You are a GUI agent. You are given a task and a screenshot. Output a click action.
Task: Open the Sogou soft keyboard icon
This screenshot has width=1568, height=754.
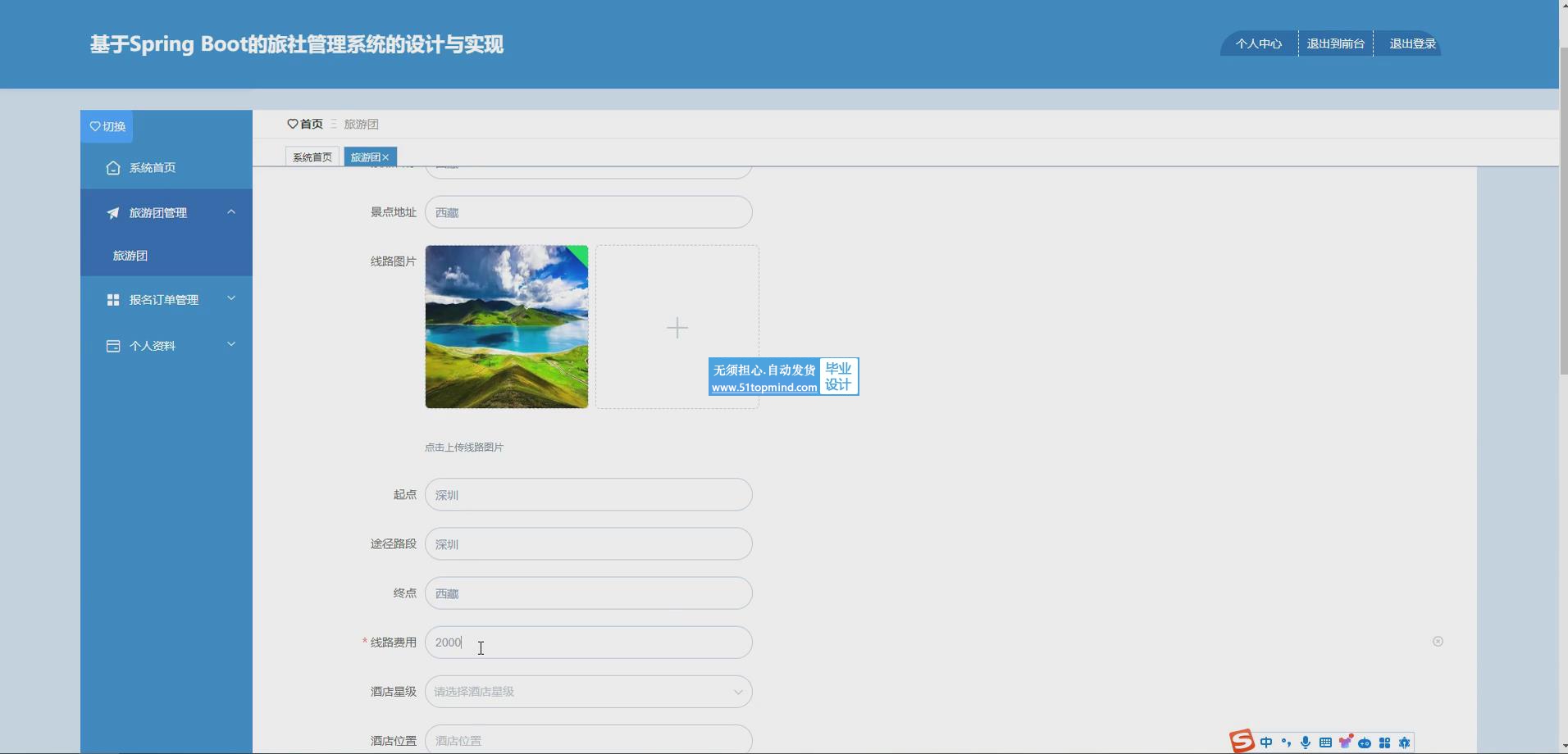click(x=1325, y=743)
